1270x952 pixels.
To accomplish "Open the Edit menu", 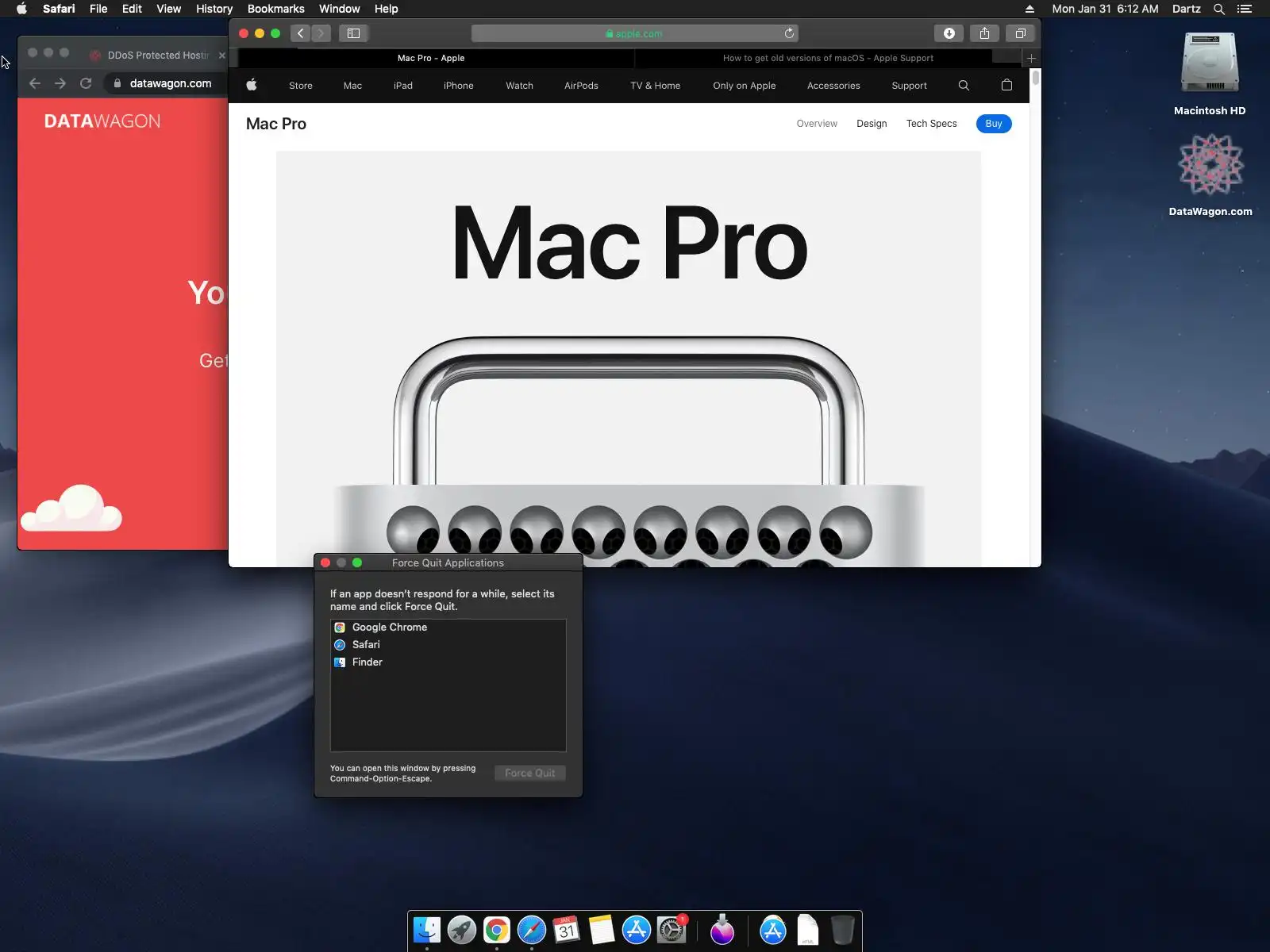I will click(132, 9).
